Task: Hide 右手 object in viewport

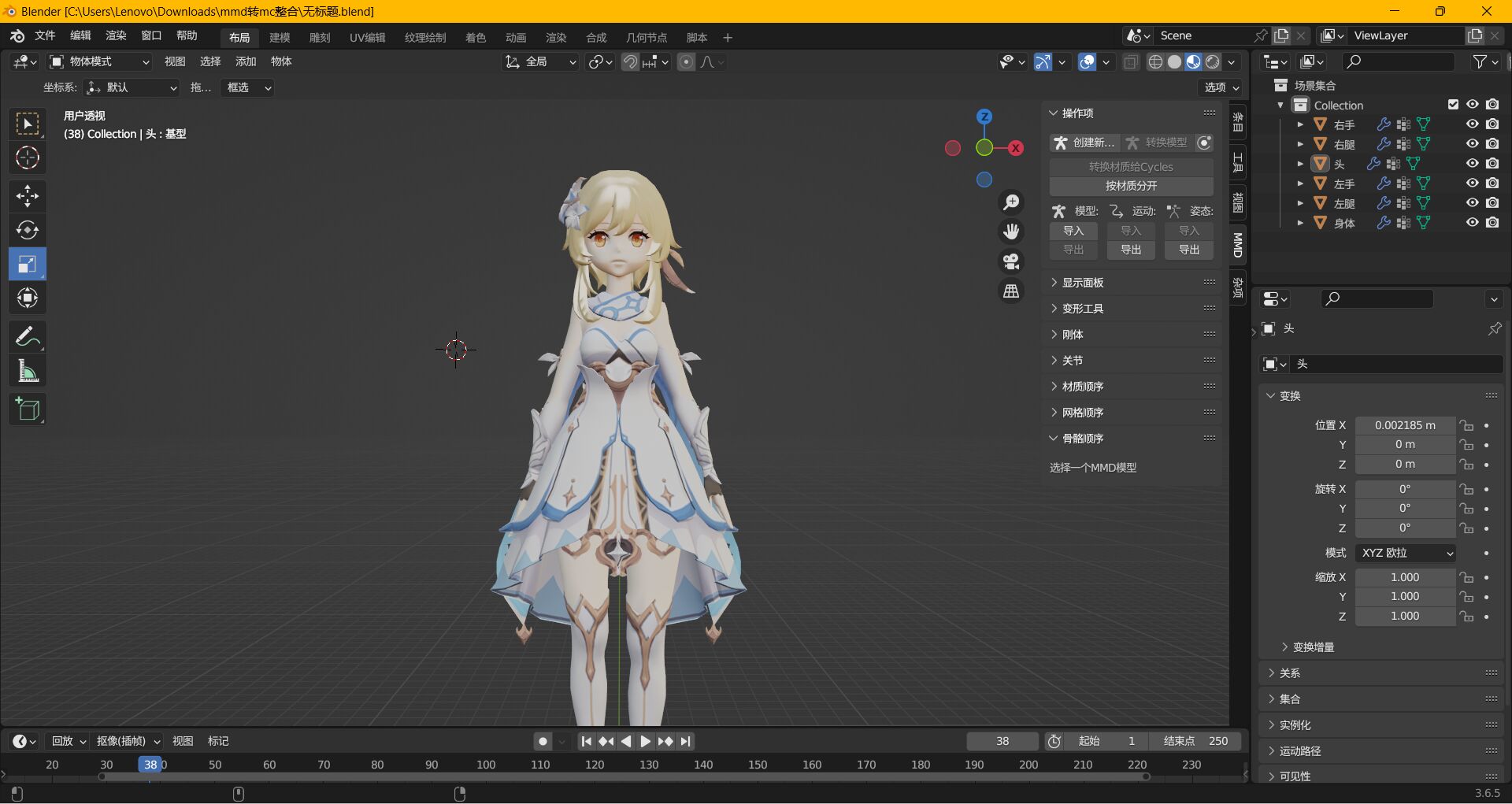Action: (x=1472, y=124)
